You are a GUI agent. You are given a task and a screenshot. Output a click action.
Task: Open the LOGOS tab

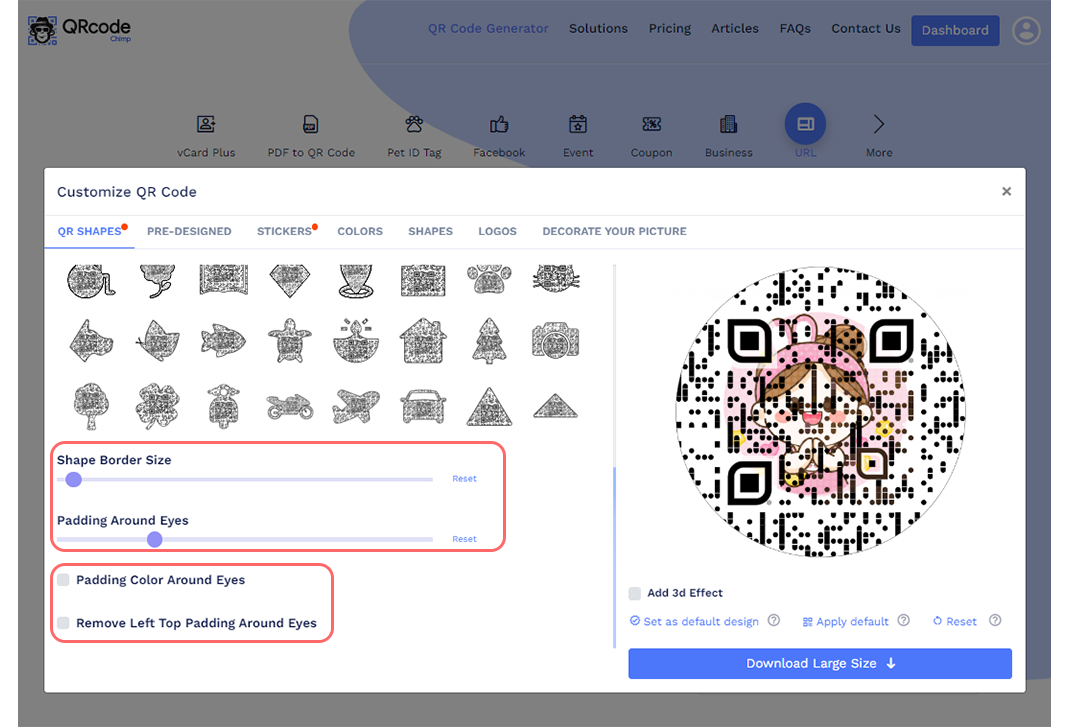click(497, 231)
